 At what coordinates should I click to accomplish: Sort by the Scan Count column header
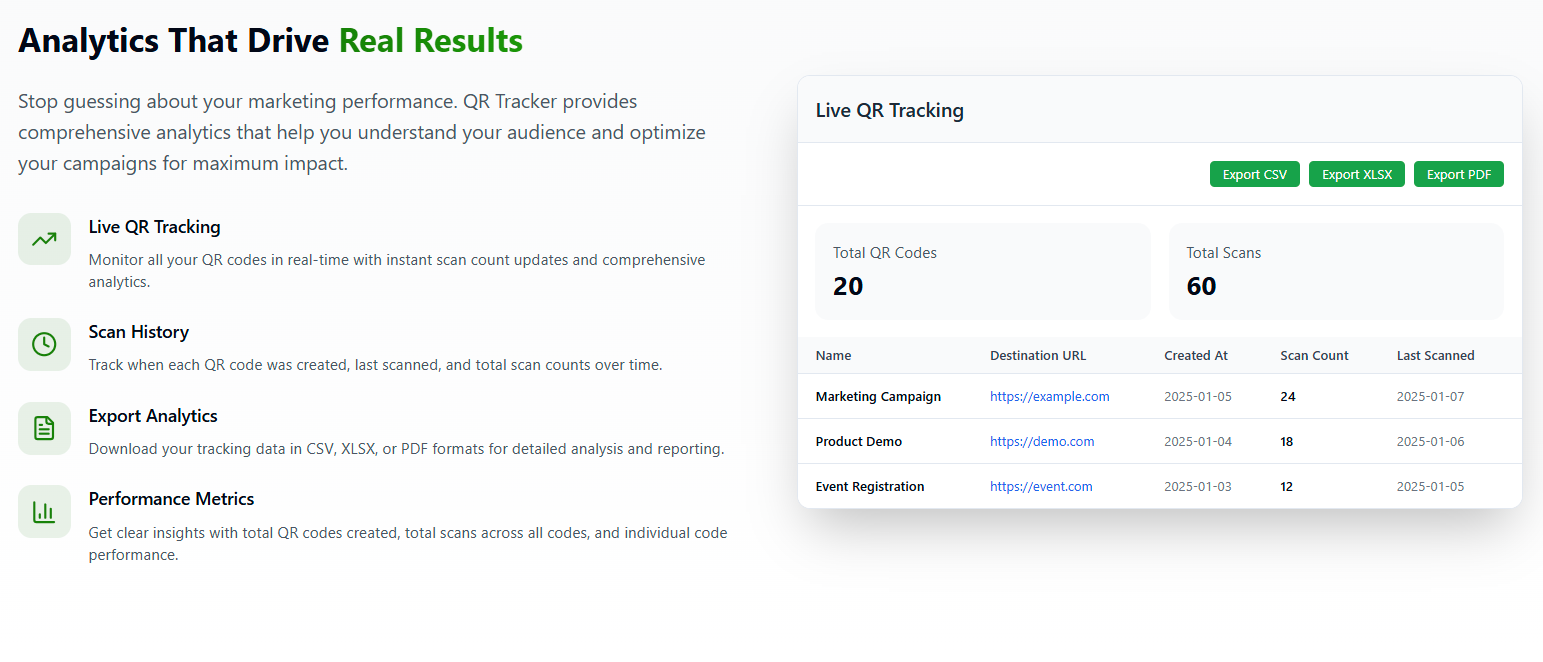1314,356
